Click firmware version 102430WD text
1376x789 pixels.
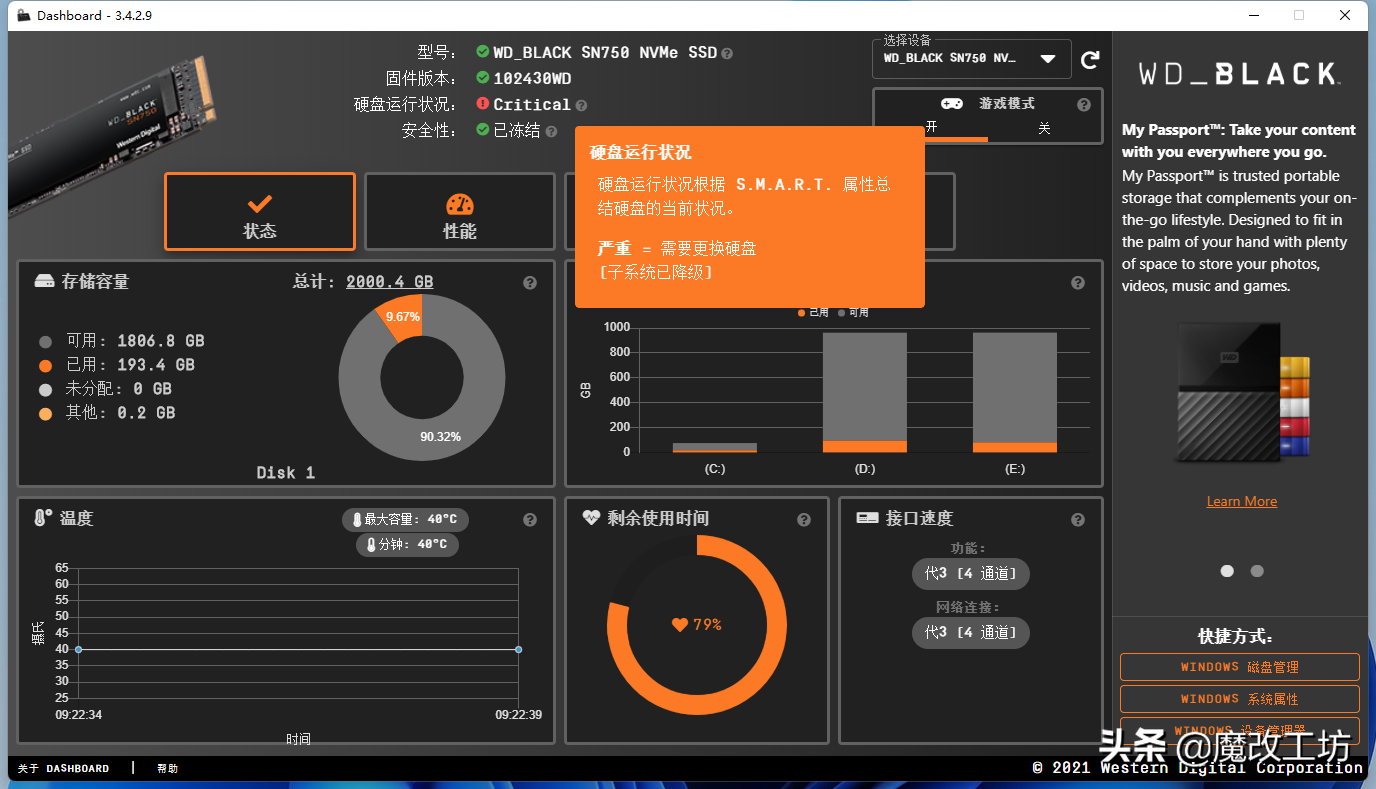(533, 78)
